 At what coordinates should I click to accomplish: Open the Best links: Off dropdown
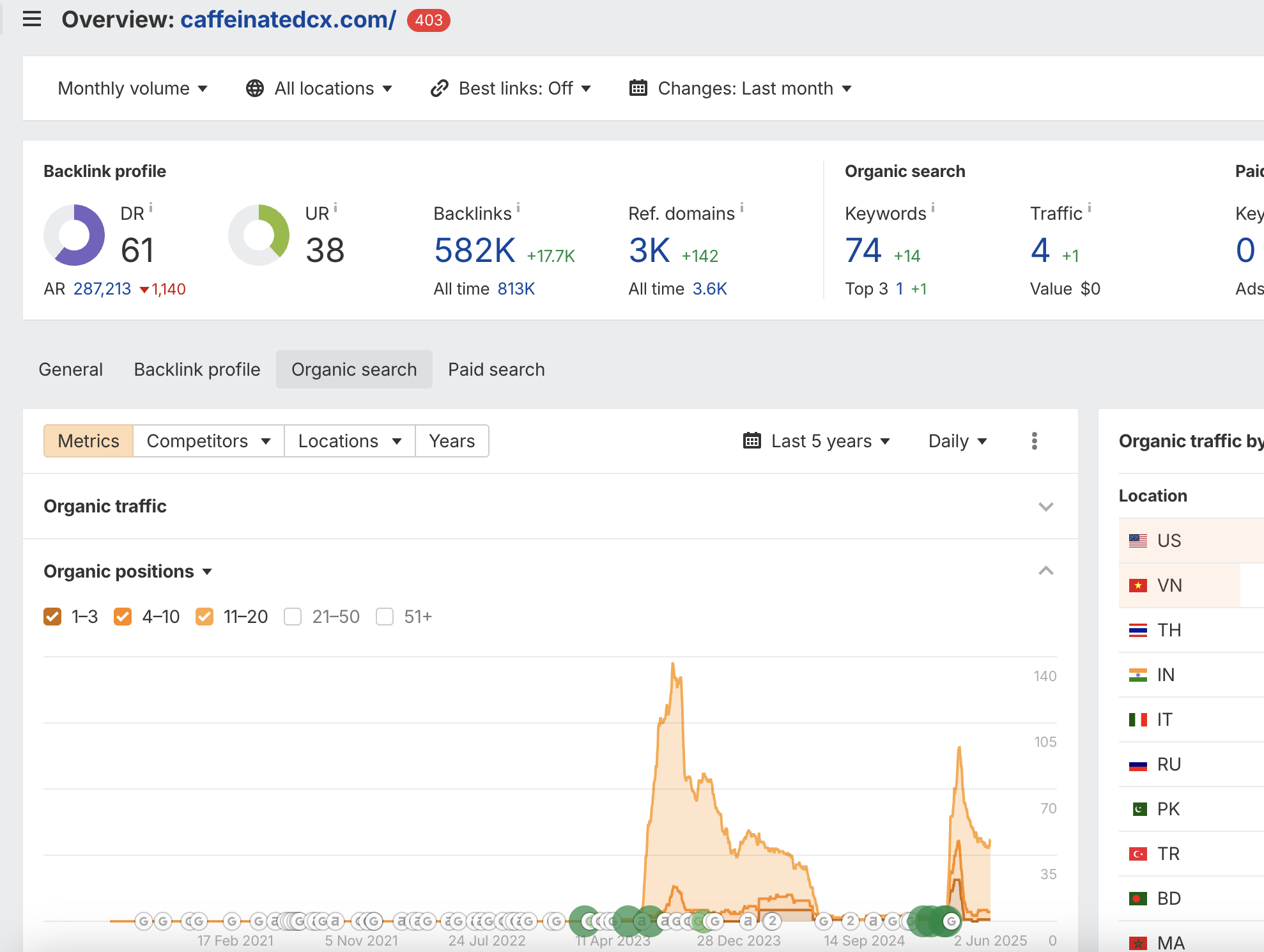pyautogui.click(x=511, y=88)
